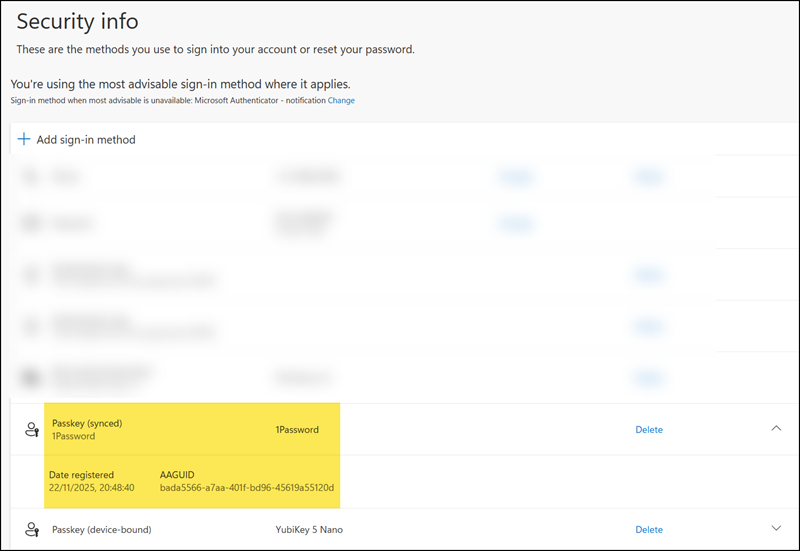The height and width of the screenshot is (551, 800).
Task: Click the Date registered label
Action: (x=81, y=474)
